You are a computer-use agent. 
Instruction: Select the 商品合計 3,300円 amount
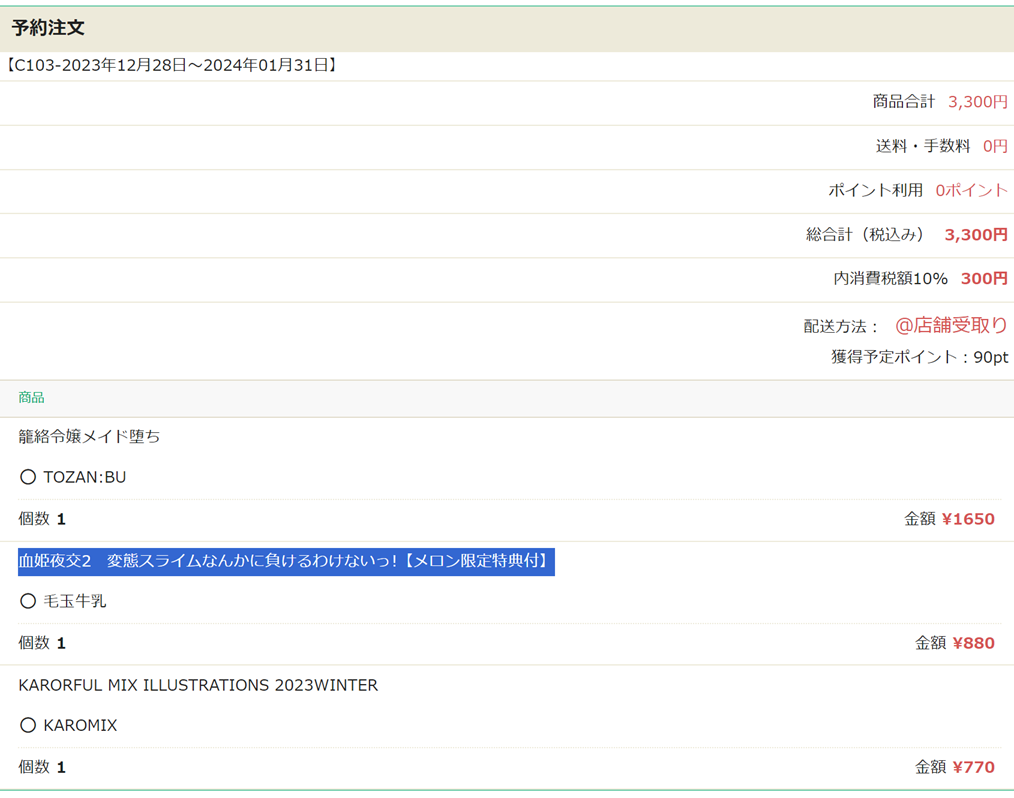[977, 102]
